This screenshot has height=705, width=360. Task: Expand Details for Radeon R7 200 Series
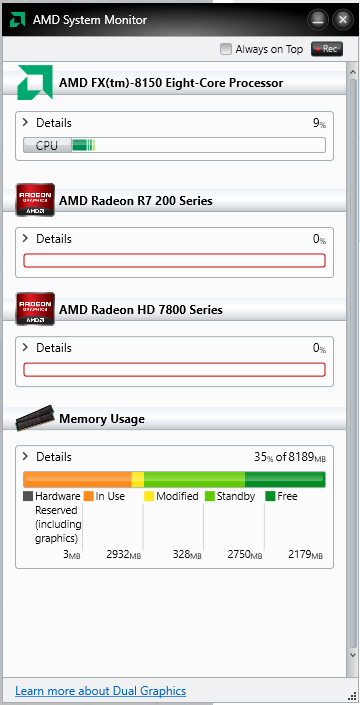47,239
